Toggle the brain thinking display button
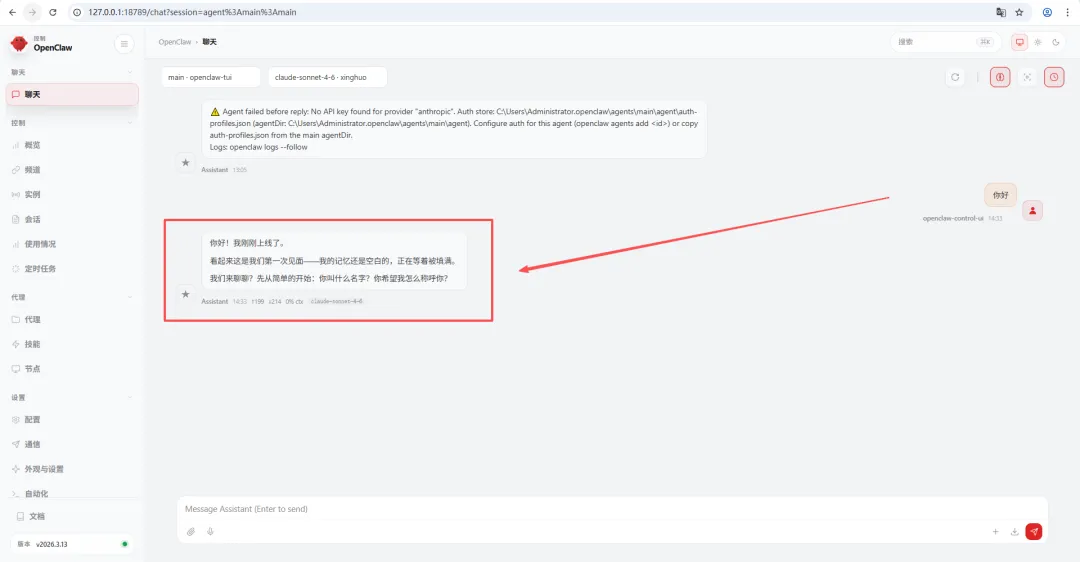This screenshot has width=1080, height=562. point(1000,77)
